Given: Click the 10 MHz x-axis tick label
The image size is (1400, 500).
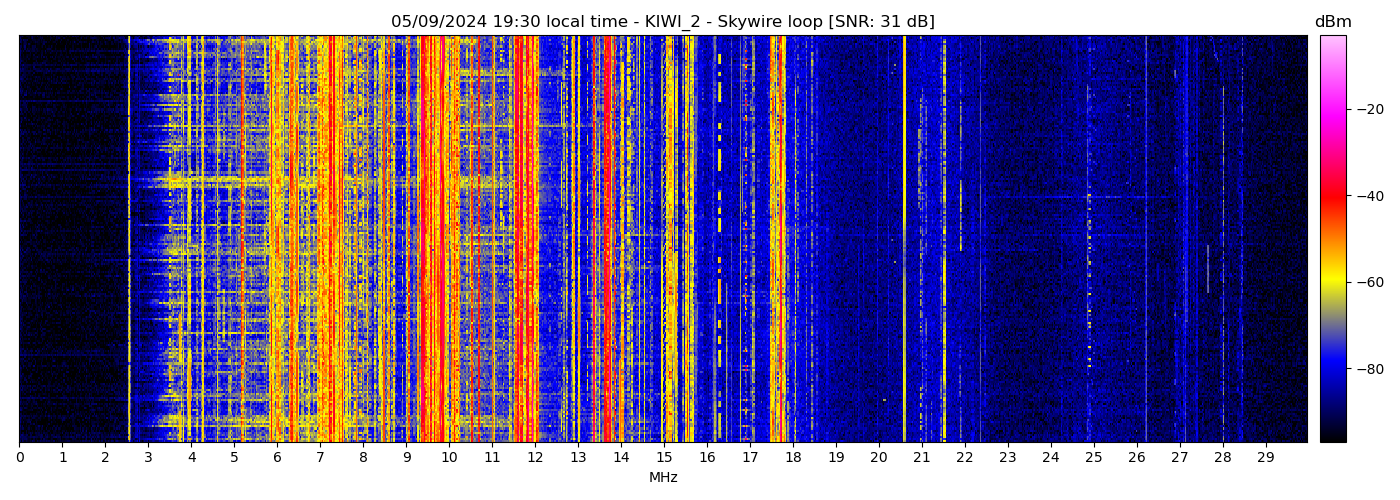Looking at the screenshot, I should point(449,457).
